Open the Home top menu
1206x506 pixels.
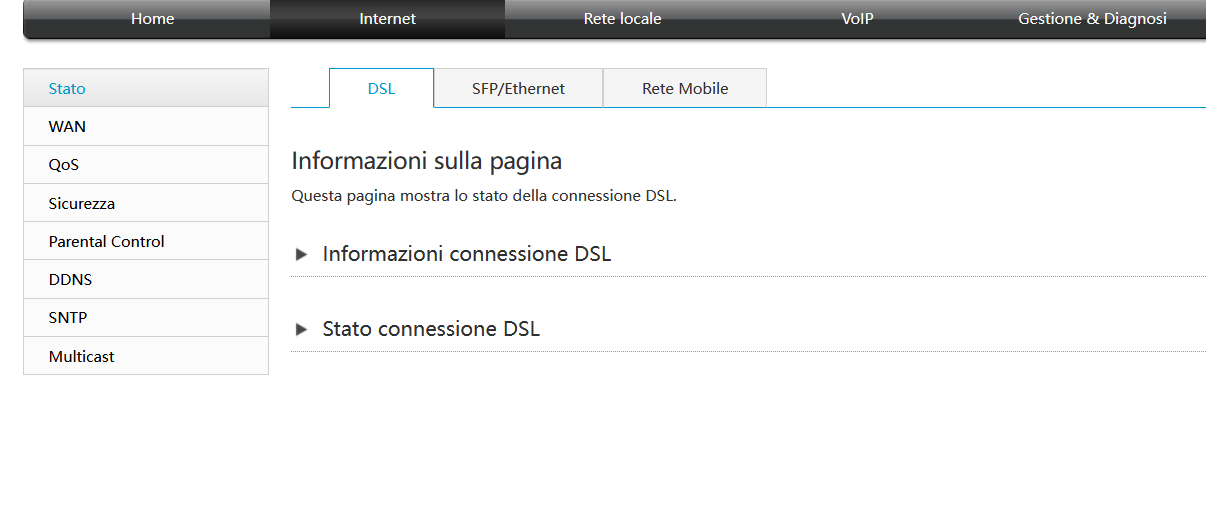152,19
